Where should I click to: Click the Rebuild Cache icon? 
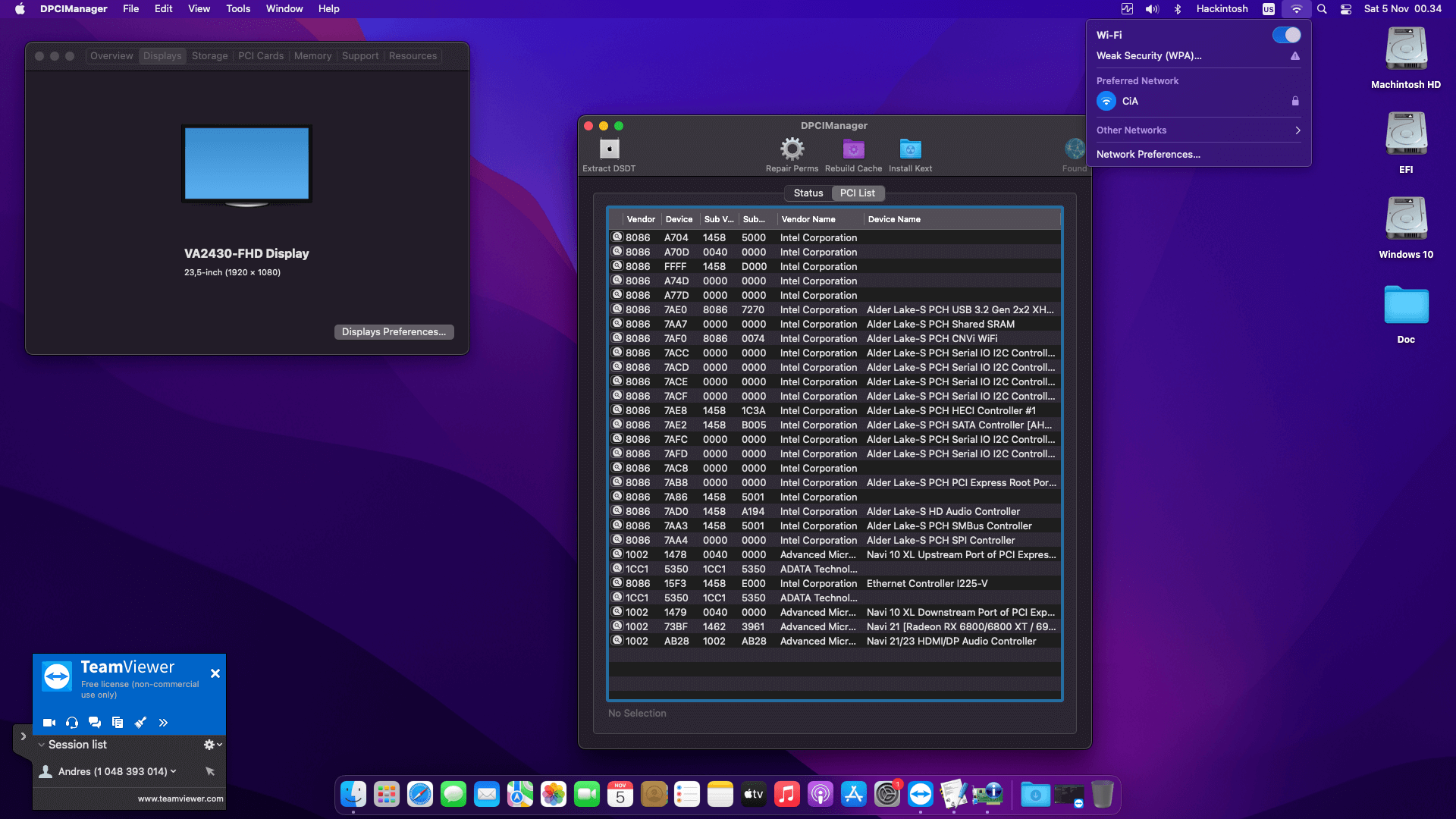(853, 149)
